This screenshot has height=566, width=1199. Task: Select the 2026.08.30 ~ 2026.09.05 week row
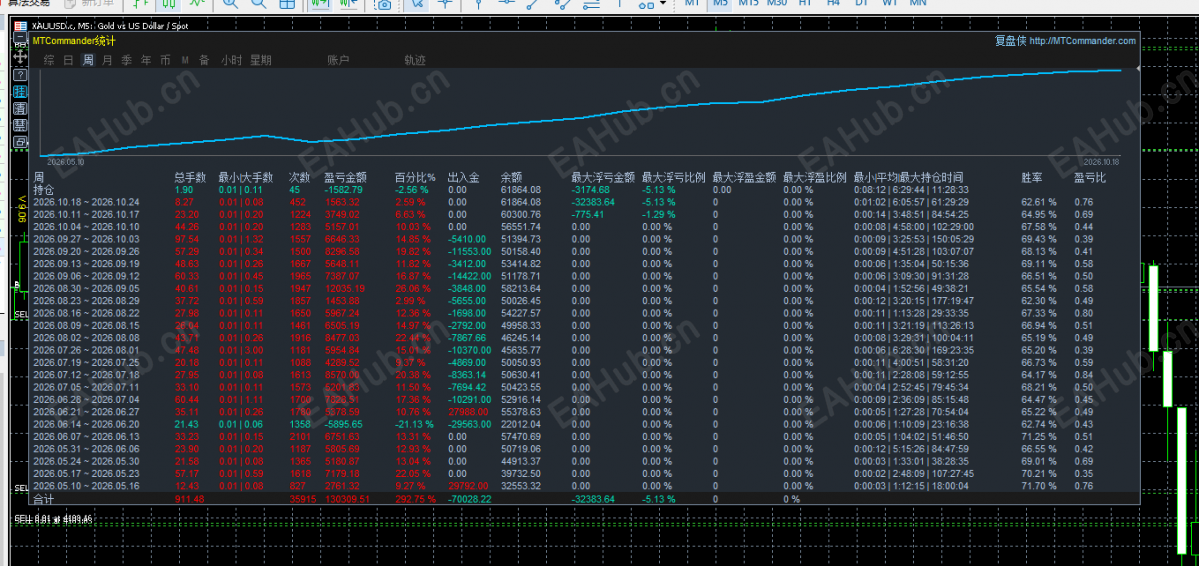[x=584, y=288]
